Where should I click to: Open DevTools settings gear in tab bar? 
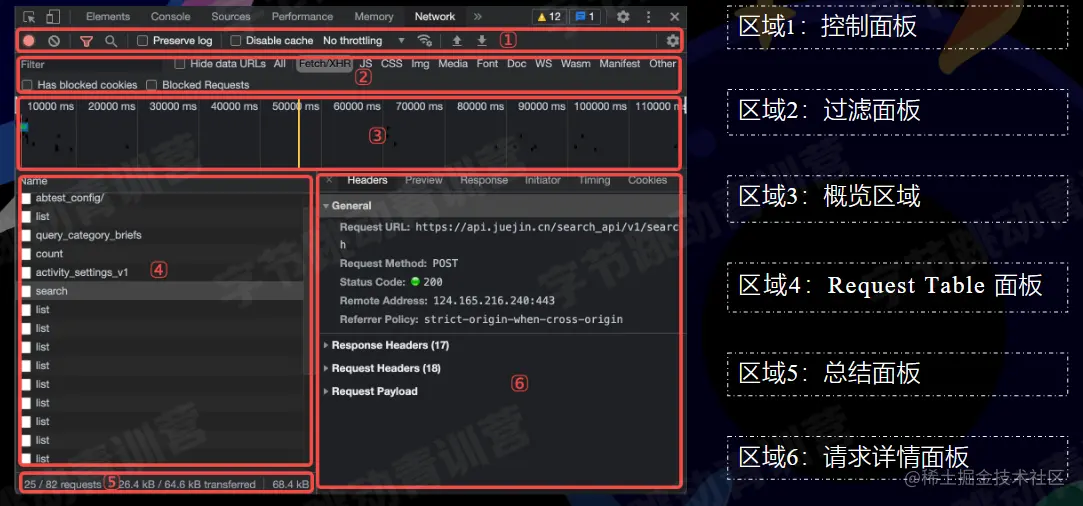(623, 17)
